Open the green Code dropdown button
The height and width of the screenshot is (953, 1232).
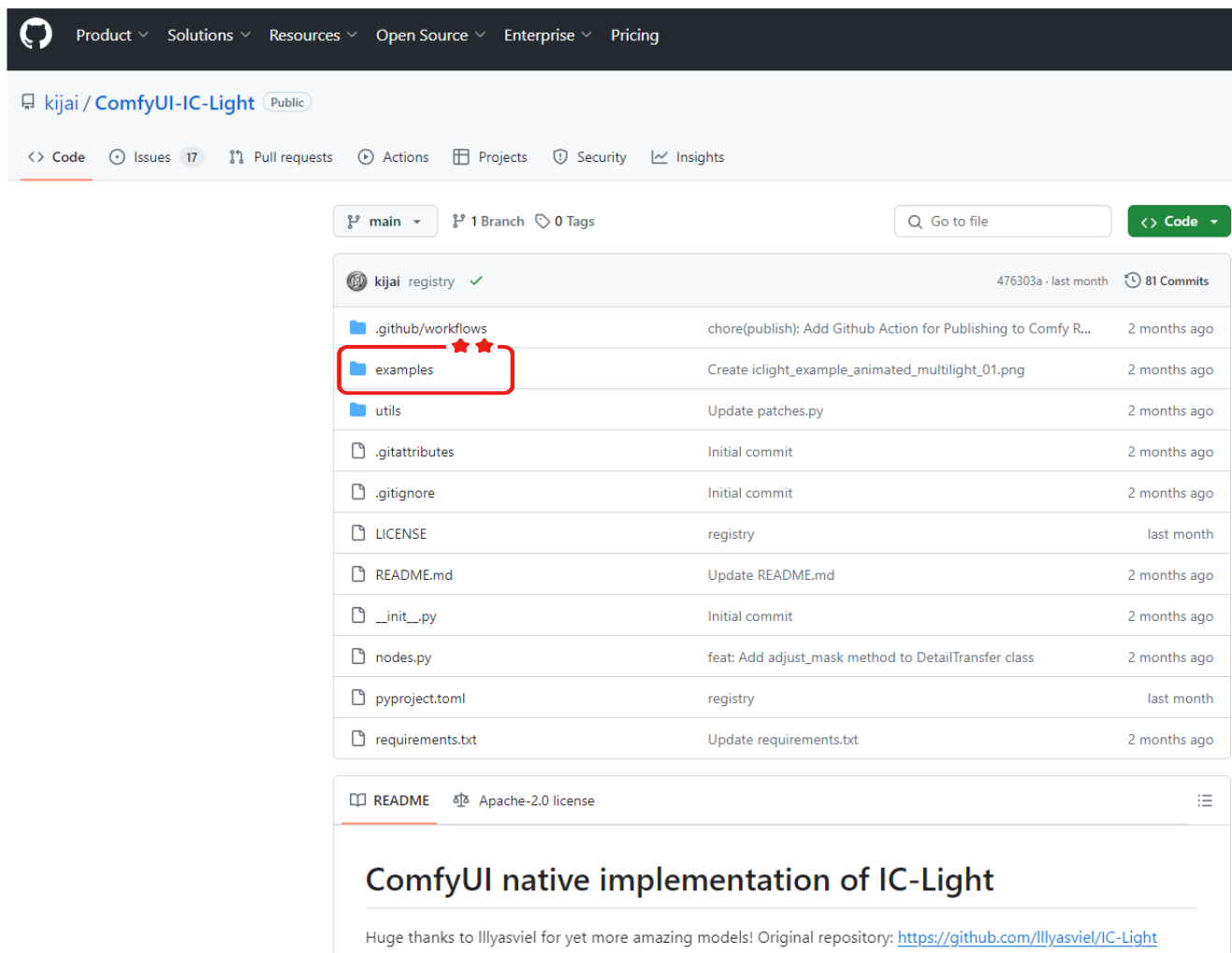pos(1179,222)
